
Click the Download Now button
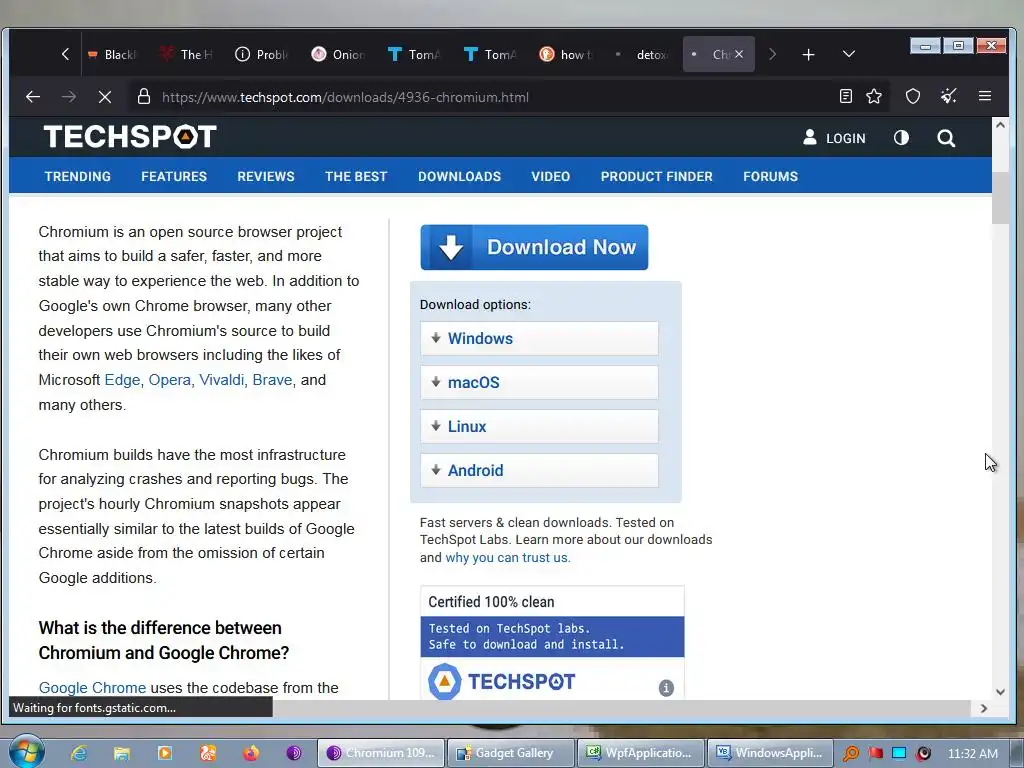pos(534,248)
